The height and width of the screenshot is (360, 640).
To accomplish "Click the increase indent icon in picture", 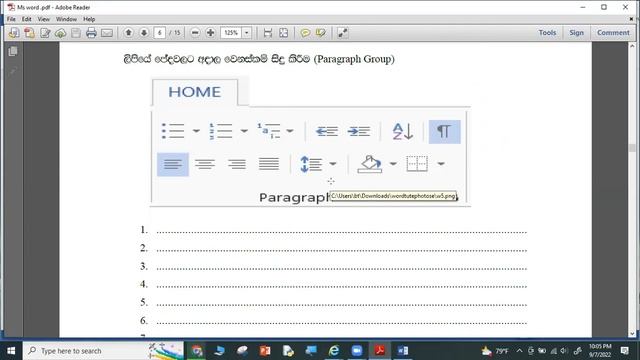I will [358, 131].
